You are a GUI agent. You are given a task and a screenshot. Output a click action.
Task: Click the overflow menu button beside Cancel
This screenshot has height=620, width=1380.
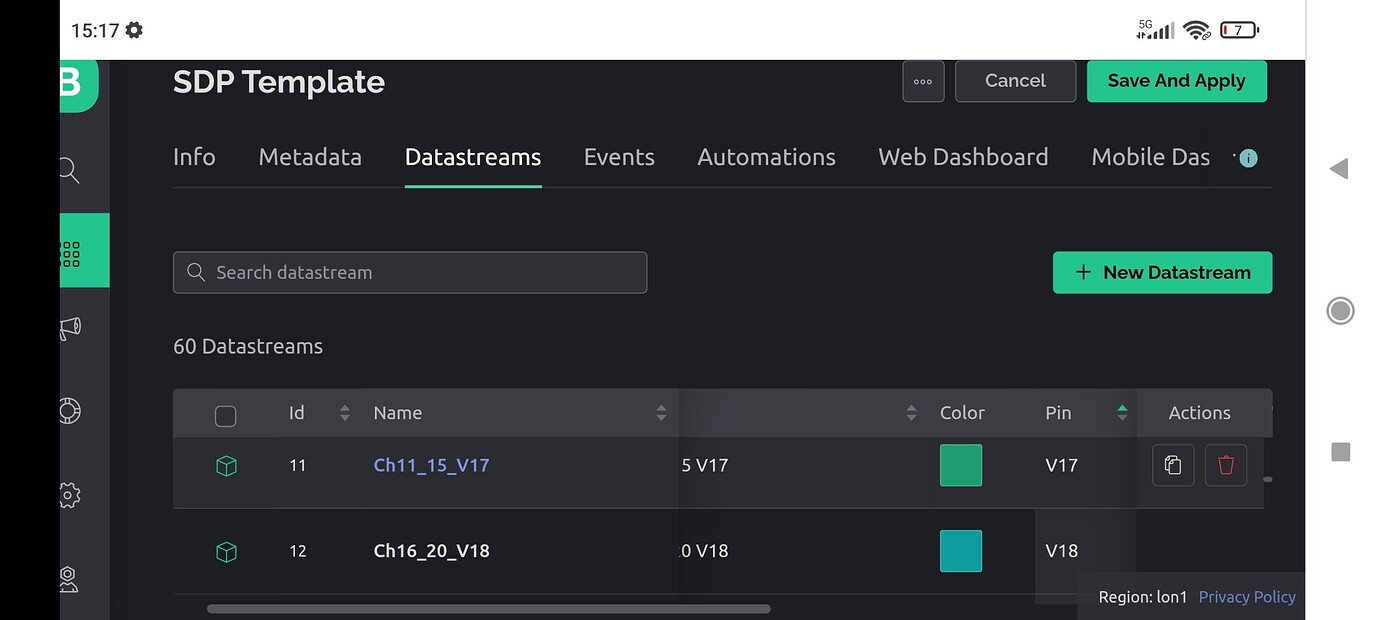point(922,81)
